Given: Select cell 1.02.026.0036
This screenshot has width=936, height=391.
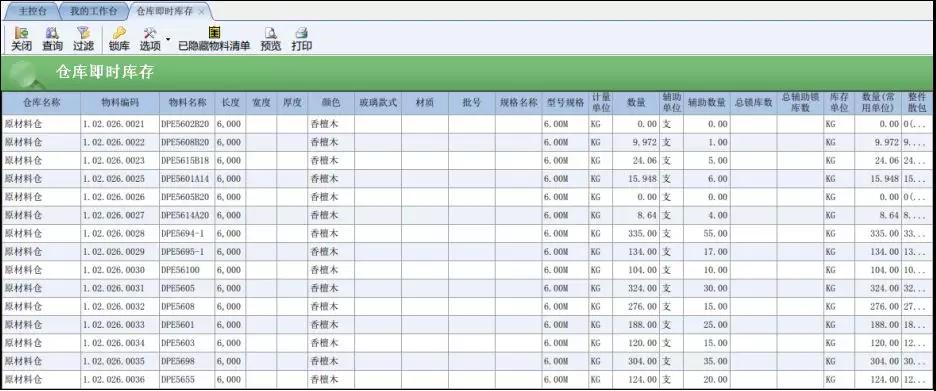Looking at the screenshot, I should pos(120,380).
